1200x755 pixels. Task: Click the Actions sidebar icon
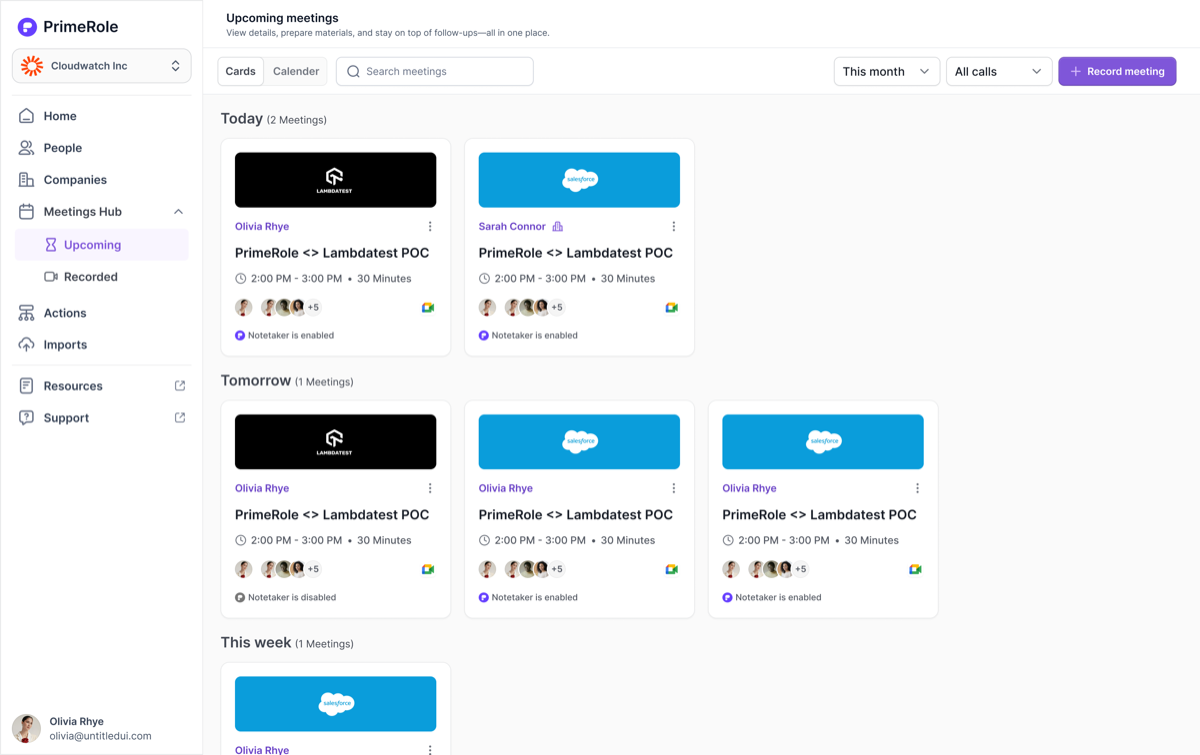pyautogui.click(x=27, y=313)
